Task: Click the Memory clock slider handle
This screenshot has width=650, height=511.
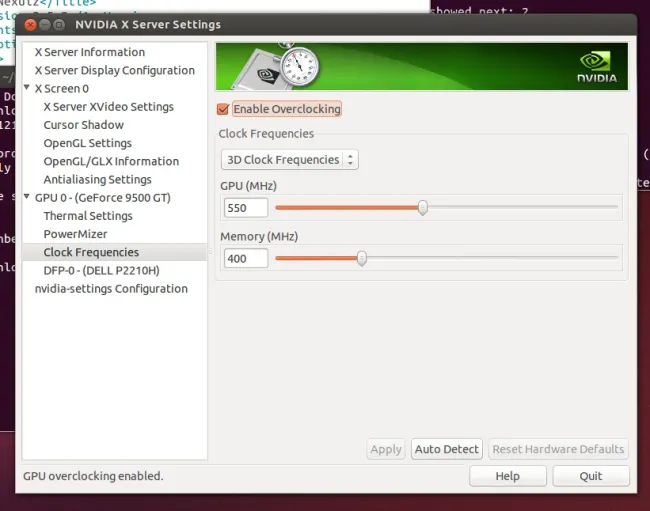Action: pyautogui.click(x=361, y=258)
